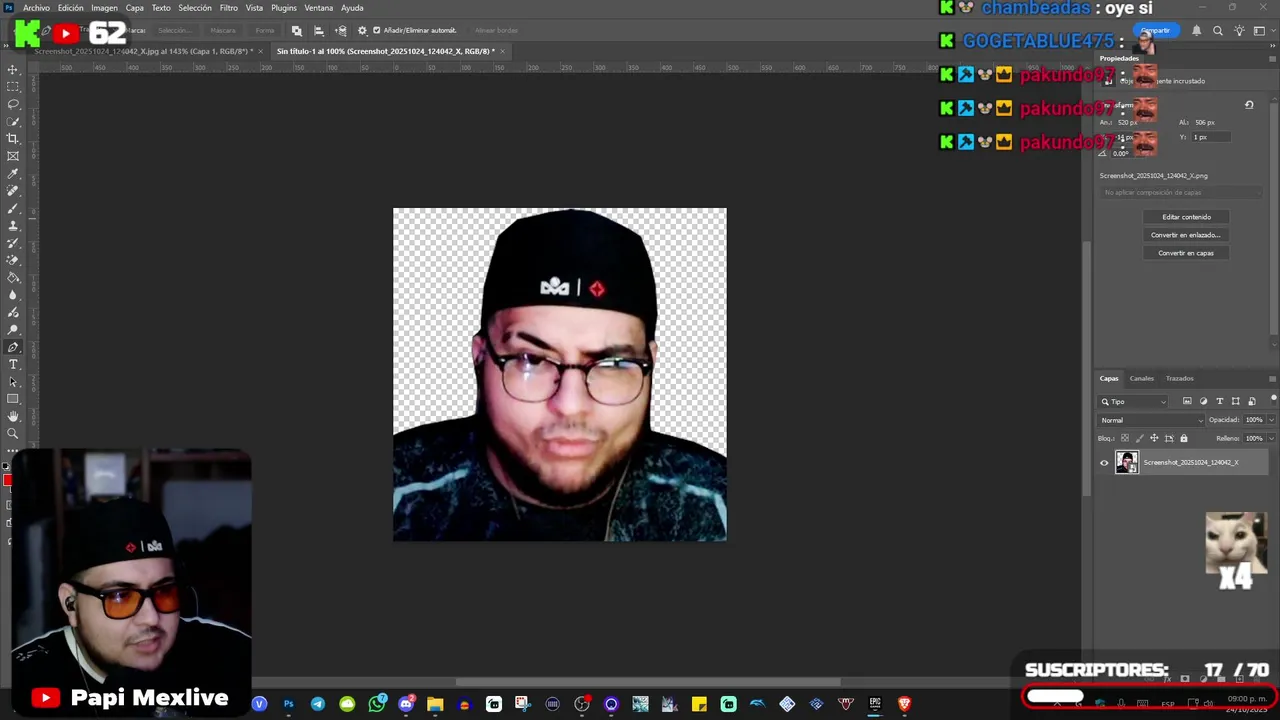Filter layers by adjustment layers icon
Screen dimensions: 1280x720
click(x=1203, y=401)
